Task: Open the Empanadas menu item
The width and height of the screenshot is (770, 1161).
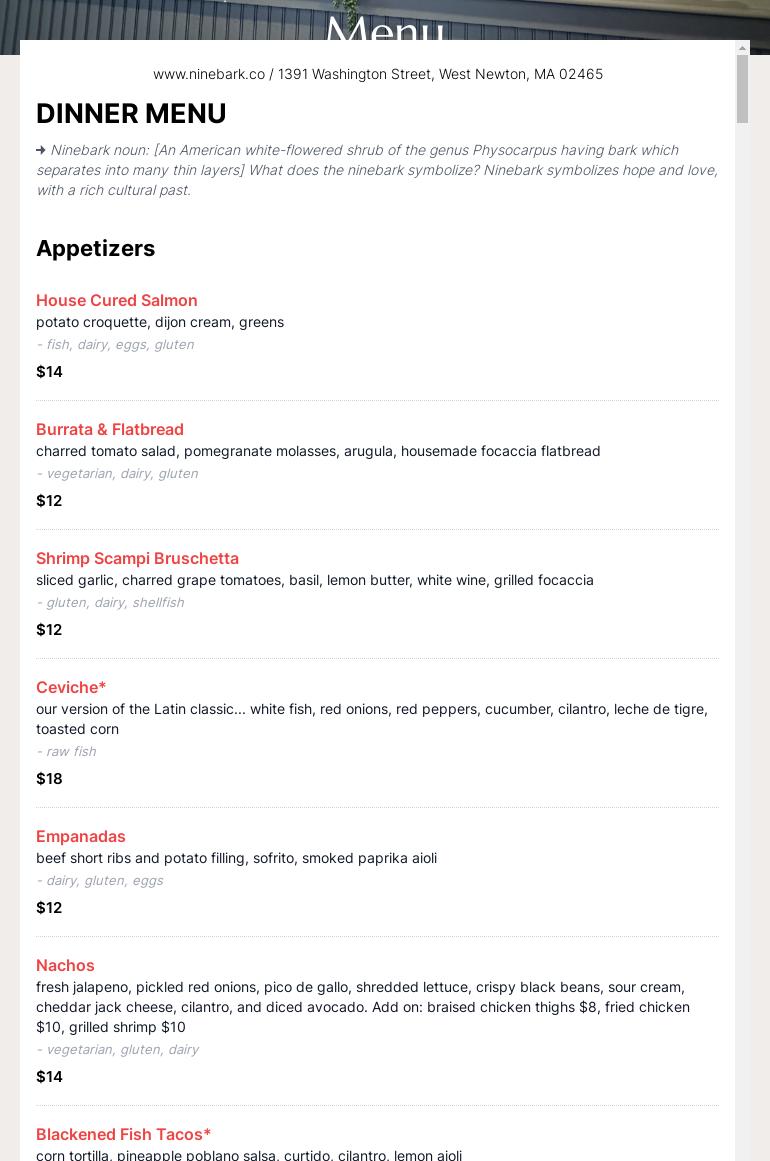Action: coord(81,836)
